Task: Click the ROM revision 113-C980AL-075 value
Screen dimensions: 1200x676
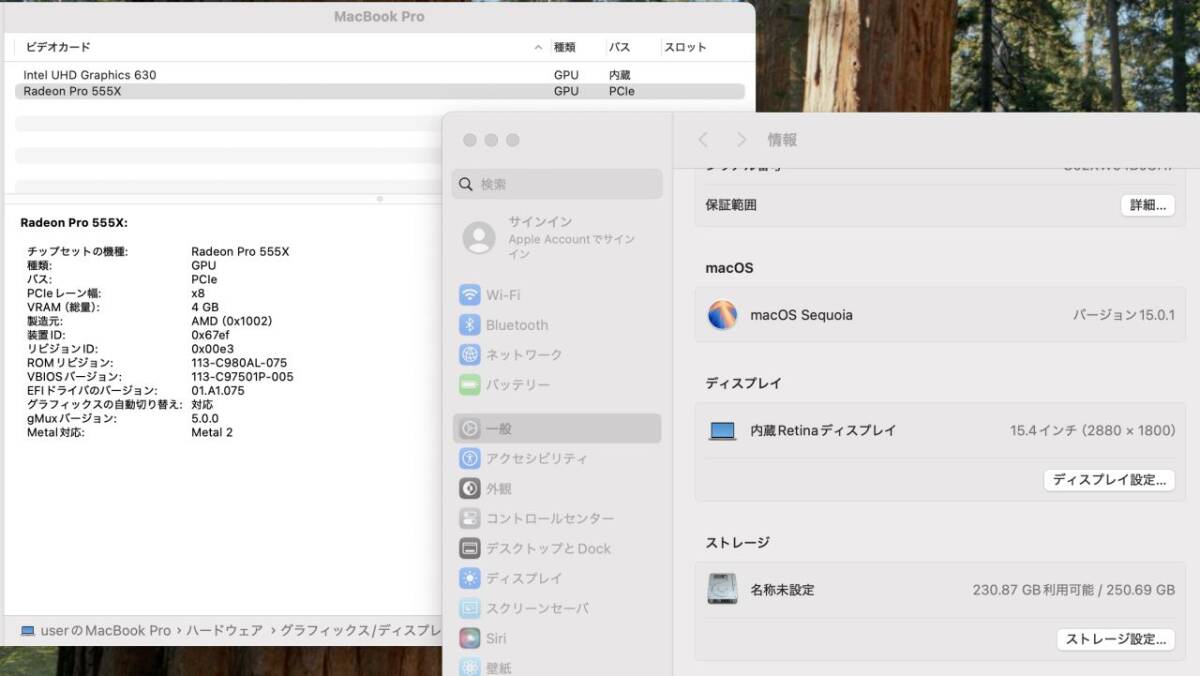Action: pos(239,363)
